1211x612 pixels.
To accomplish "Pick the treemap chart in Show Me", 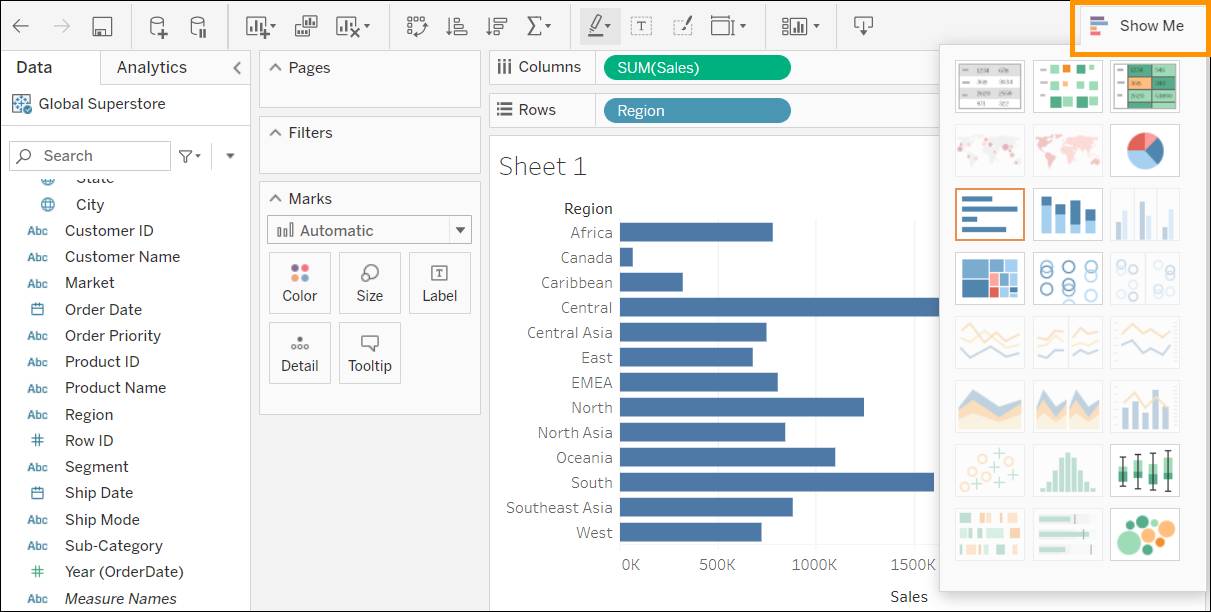I will 989,278.
